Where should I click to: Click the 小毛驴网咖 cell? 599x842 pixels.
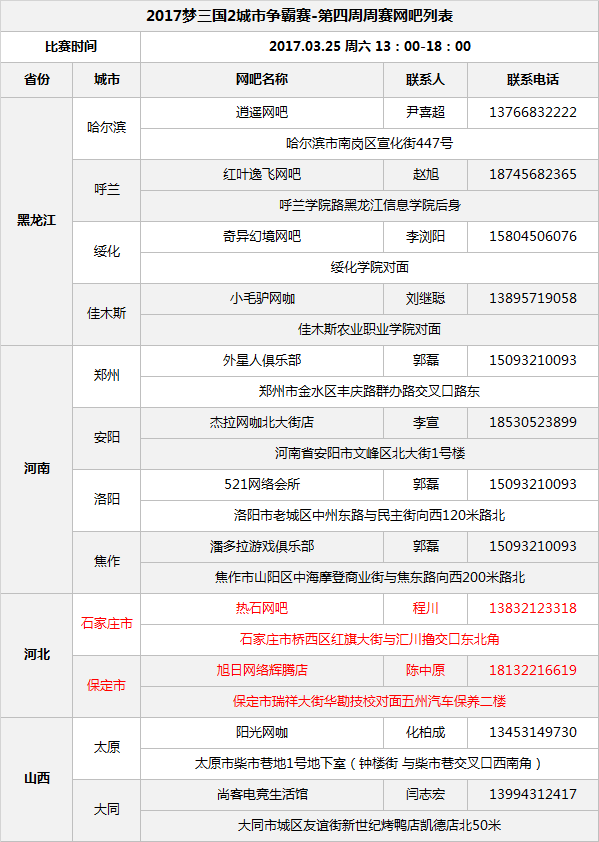tap(262, 299)
